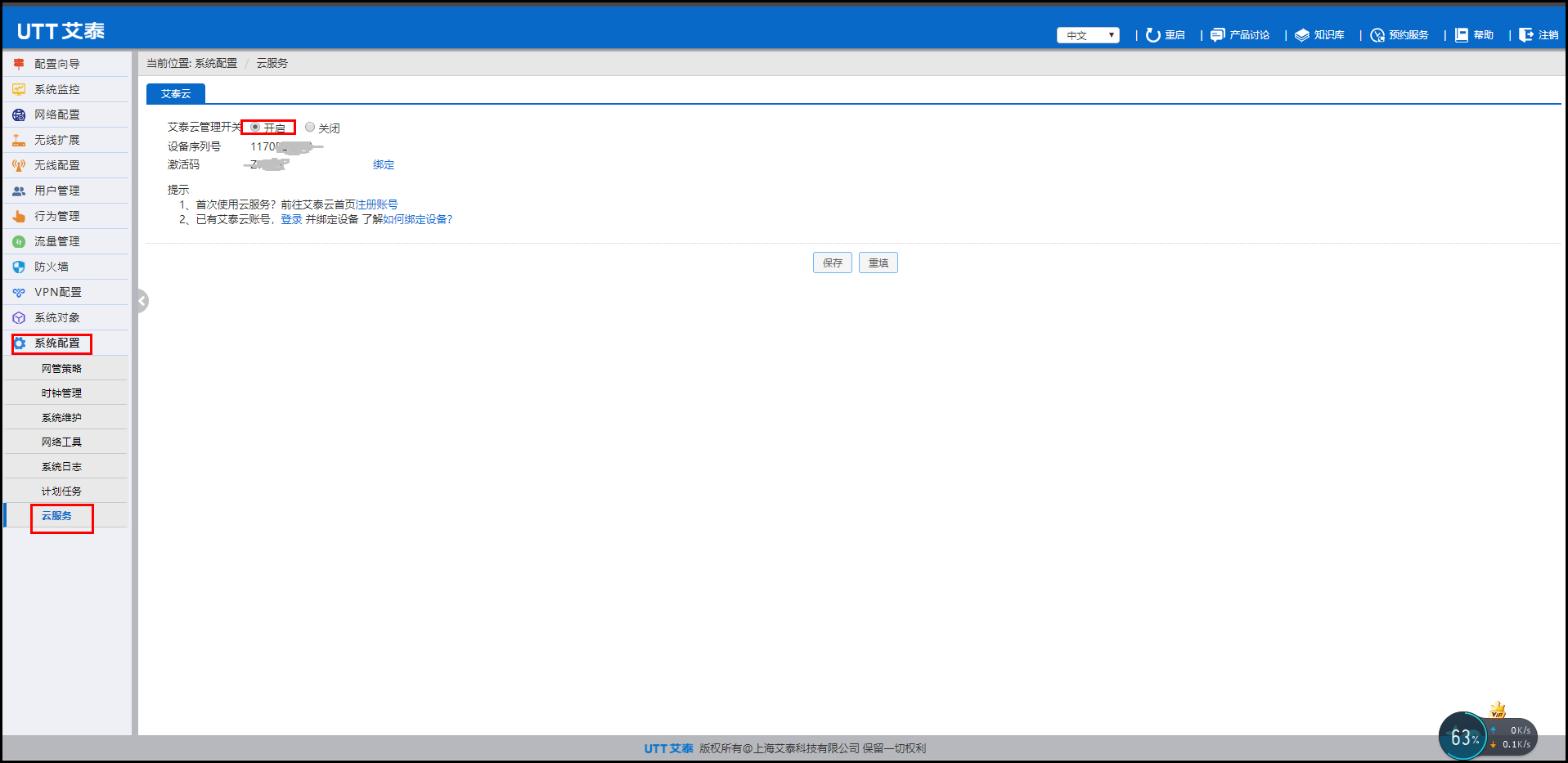Click the 帮助 book icon
Viewport: 1568px width, 763px height.
(1462, 34)
